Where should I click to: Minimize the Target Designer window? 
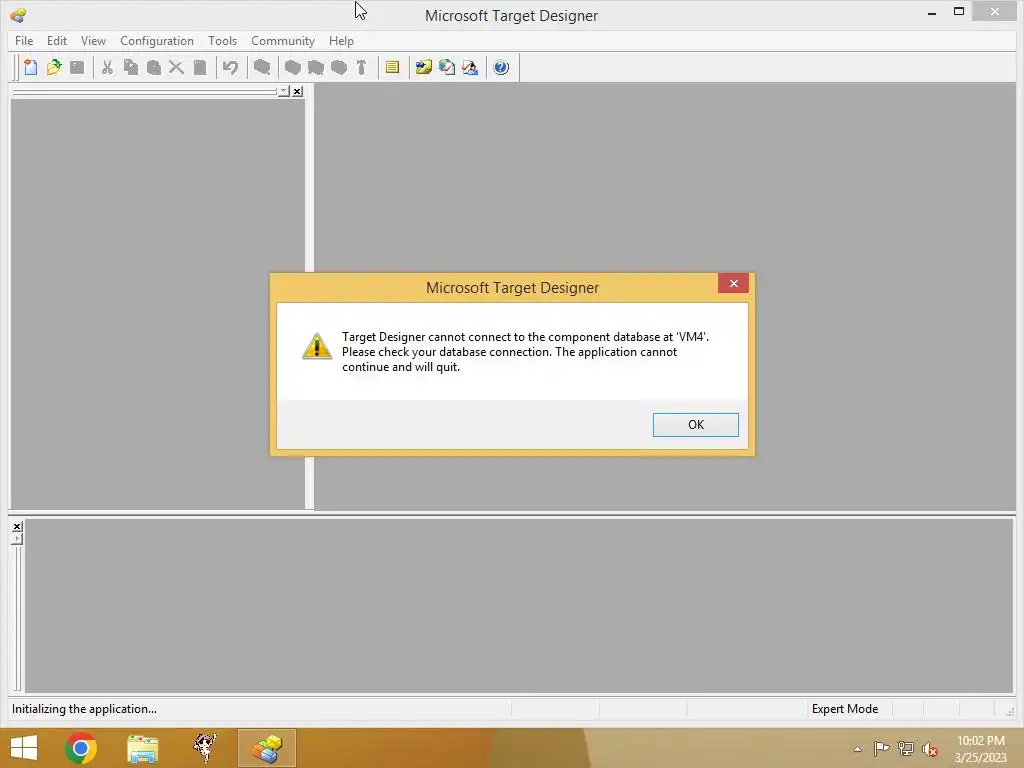coord(932,11)
